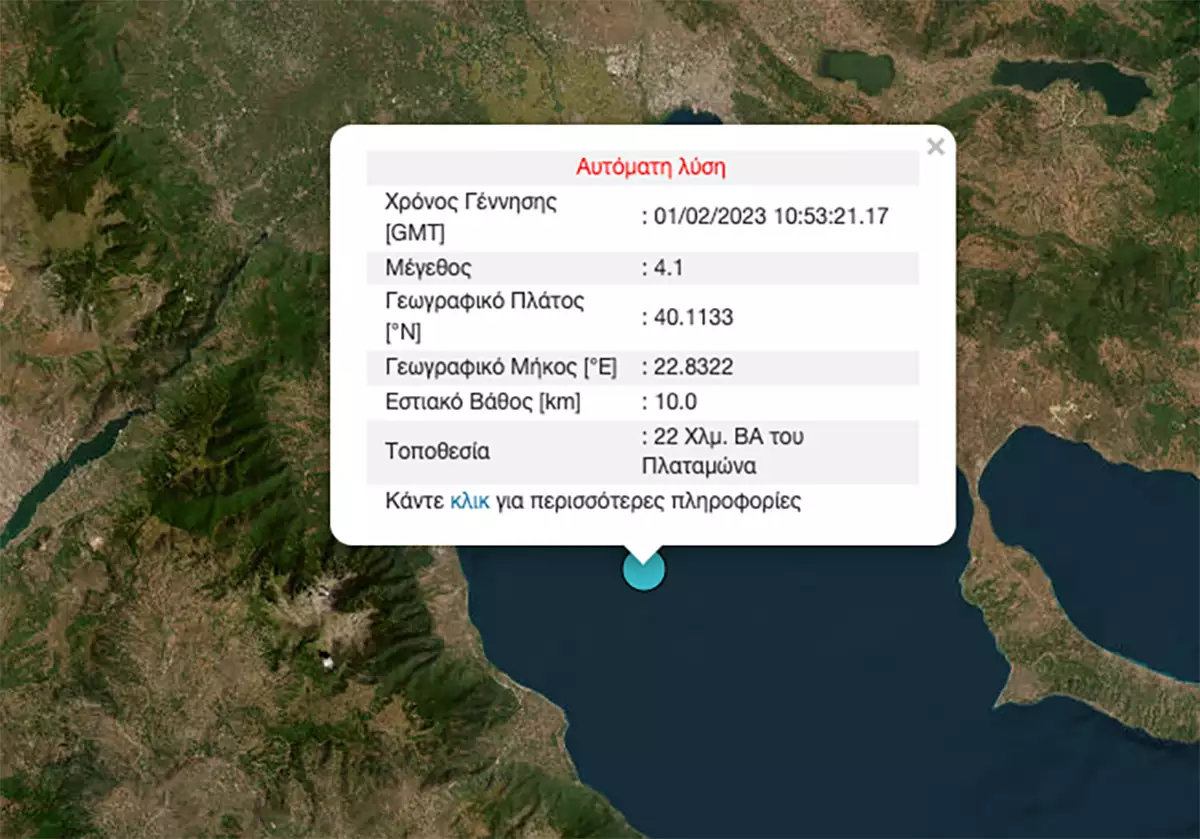
Task: Click the smaller lake at the top of the map
Action: point(856,71)
